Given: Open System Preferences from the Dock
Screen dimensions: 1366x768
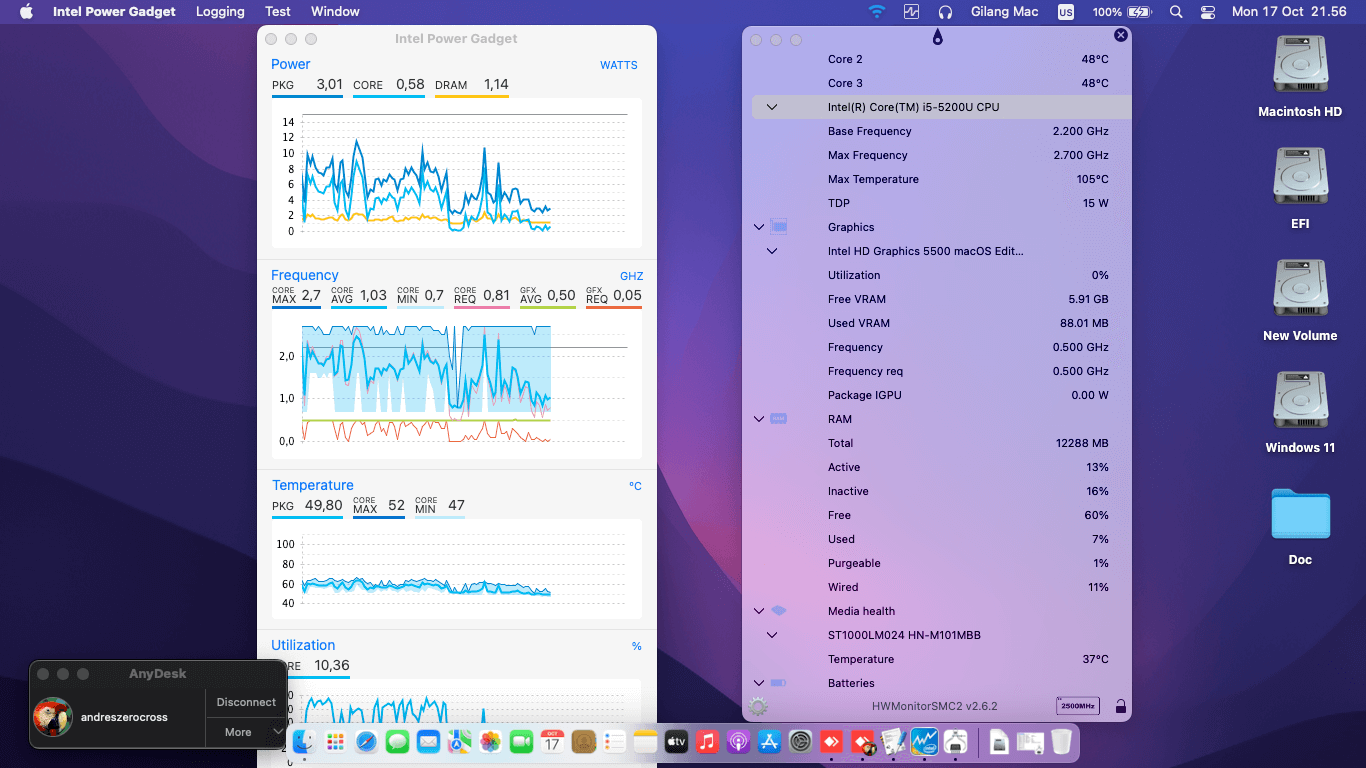Looking at the screenshot, I should (799, 742).
